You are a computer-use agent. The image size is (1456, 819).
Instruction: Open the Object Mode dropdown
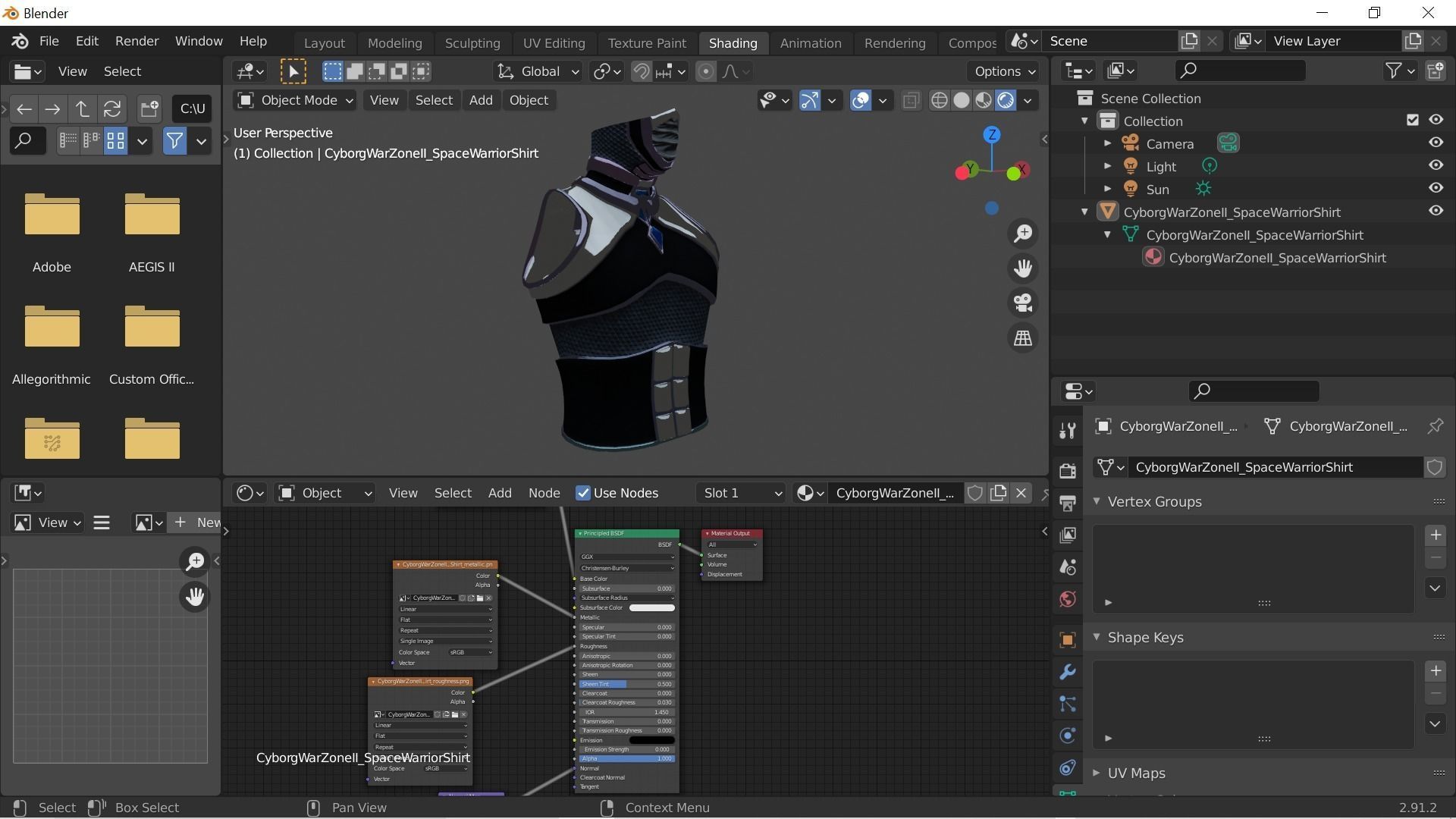pos(296,101)
